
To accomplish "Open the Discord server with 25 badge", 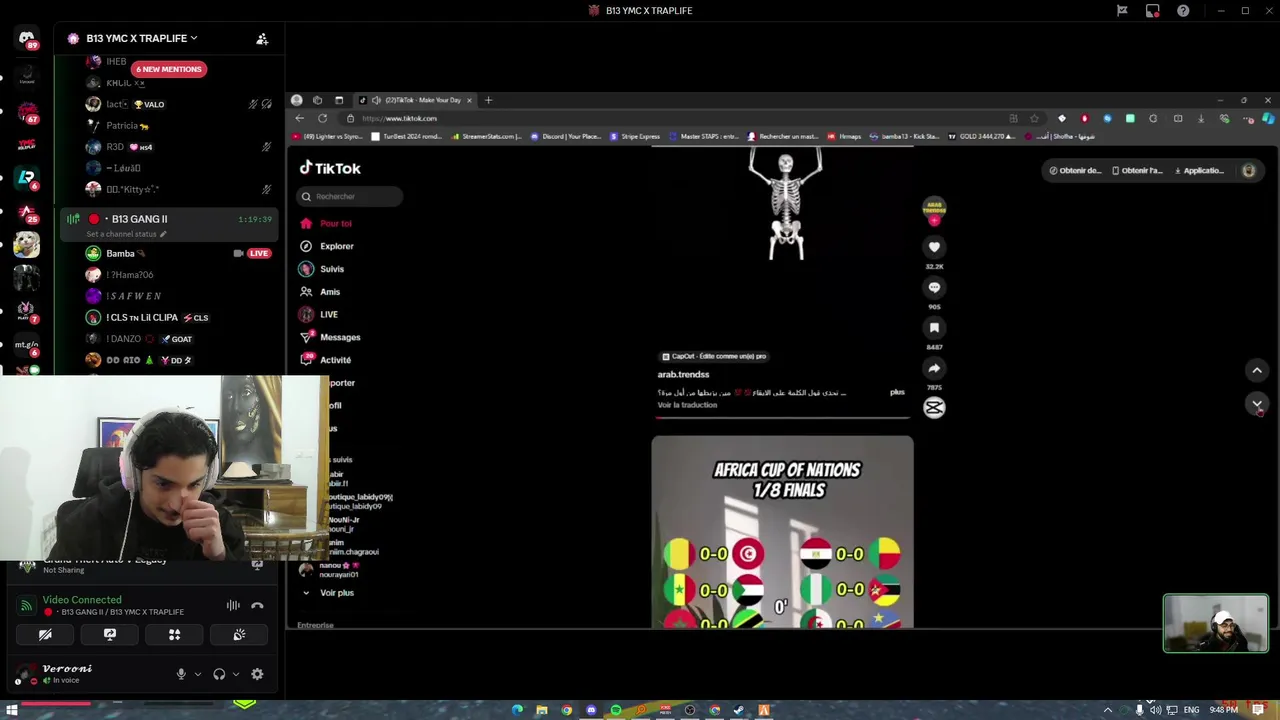I will [x=27, y=212].
